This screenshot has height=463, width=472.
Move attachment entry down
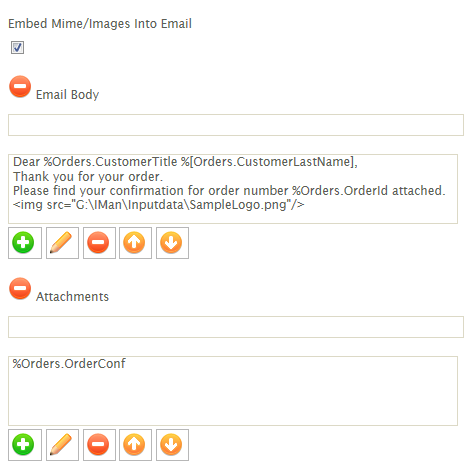[x=172, y=445]
